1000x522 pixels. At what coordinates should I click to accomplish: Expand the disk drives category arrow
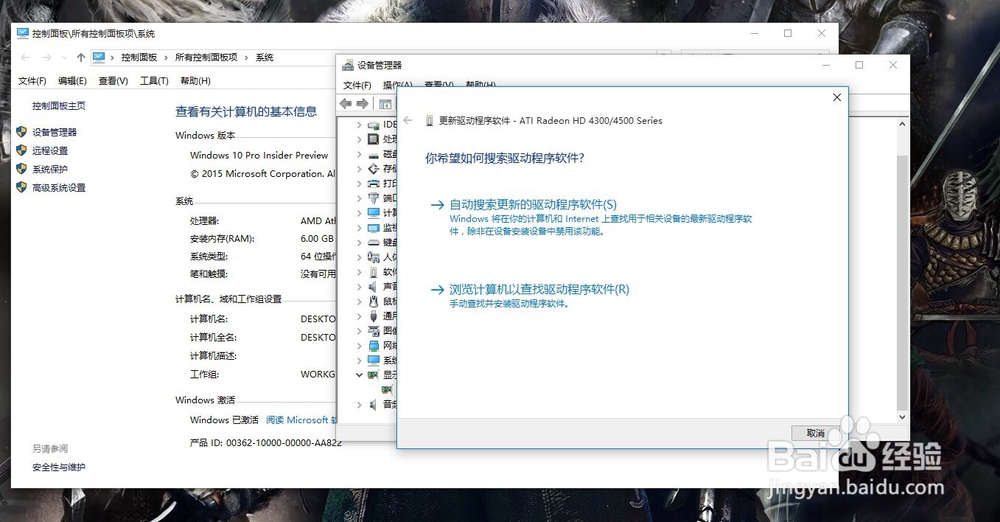click(359, 154)
